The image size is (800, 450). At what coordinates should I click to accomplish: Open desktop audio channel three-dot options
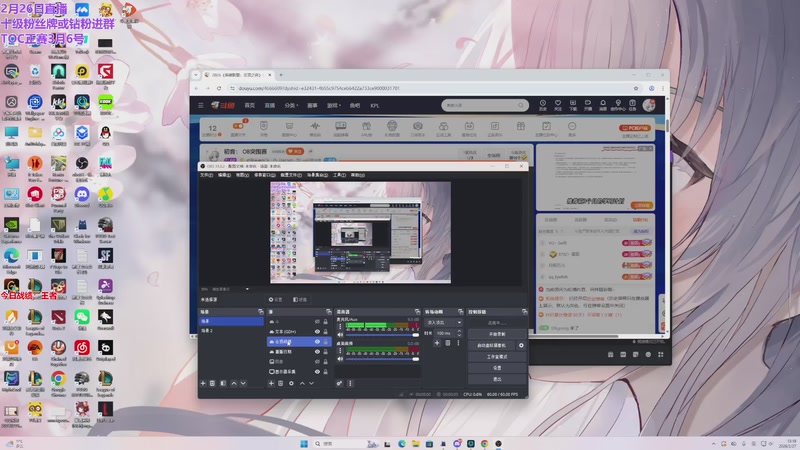click(340, 350)
